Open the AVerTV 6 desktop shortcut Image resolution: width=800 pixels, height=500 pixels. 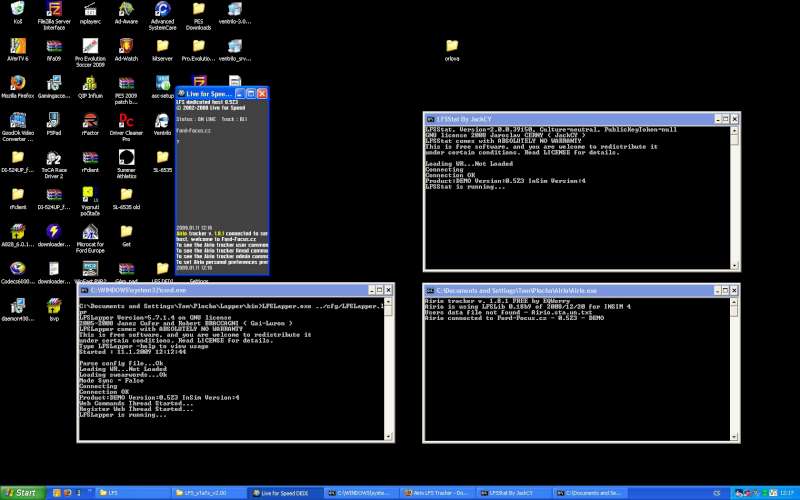[17, 46]
